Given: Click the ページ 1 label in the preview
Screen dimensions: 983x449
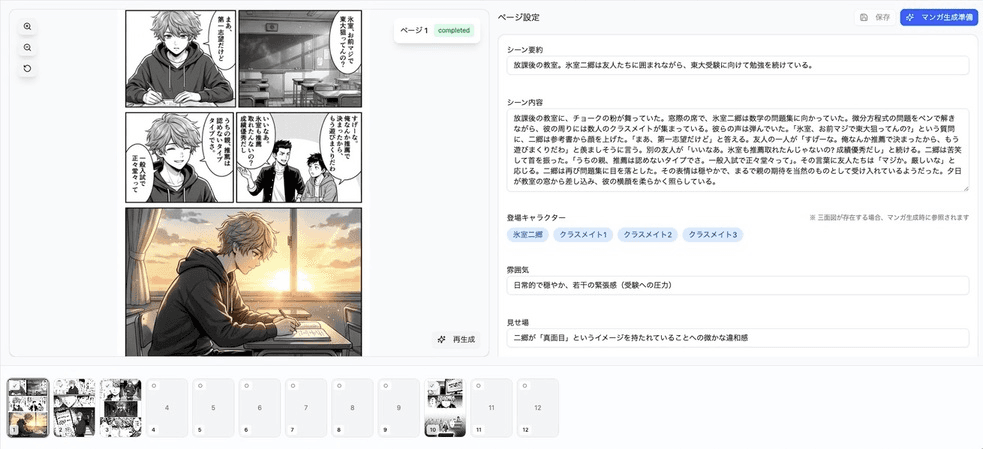Looking at the screenshot, I should point(414,30).
